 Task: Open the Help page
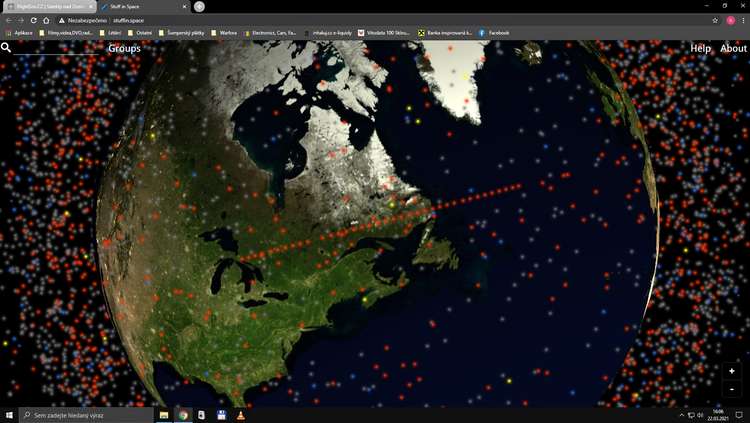[700, 48]
